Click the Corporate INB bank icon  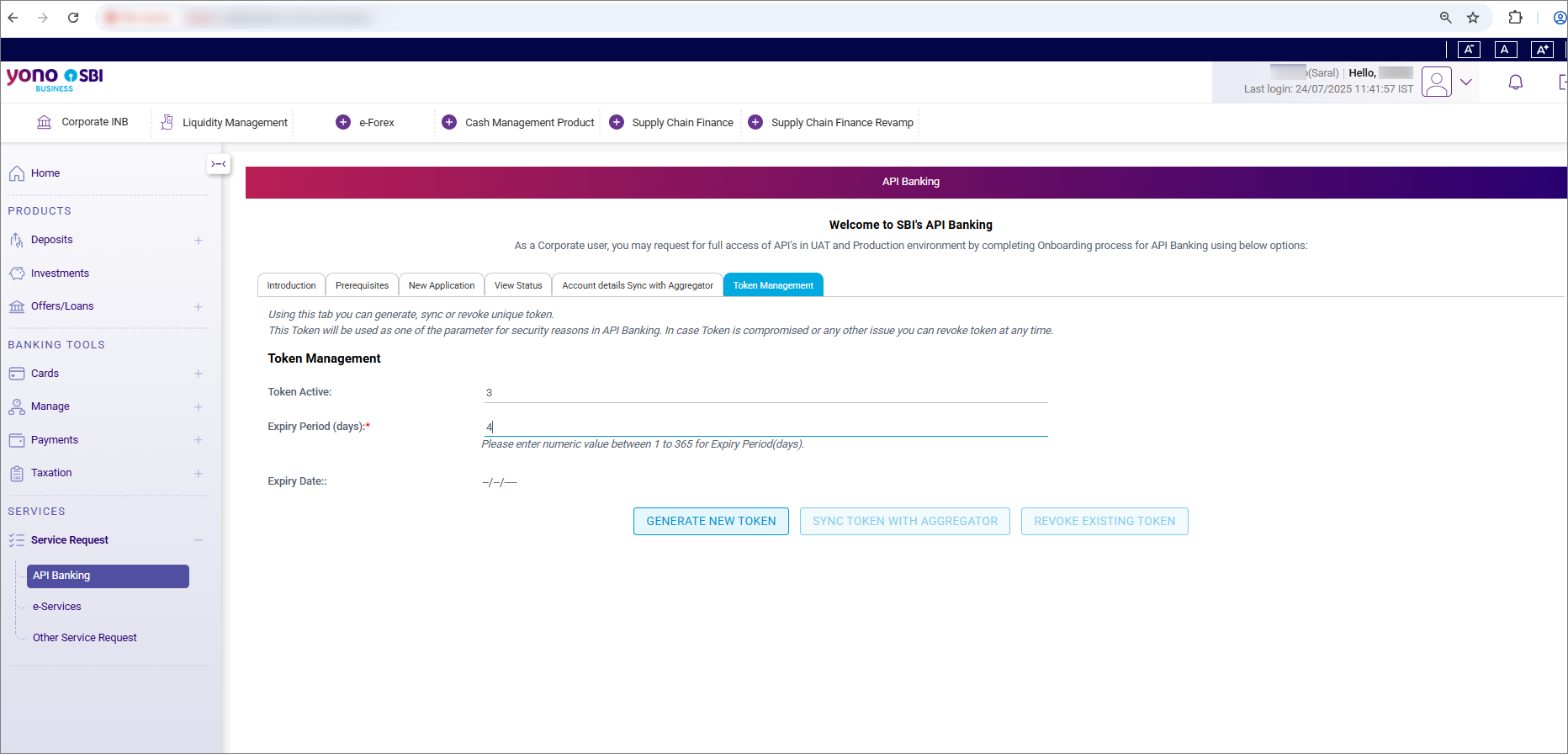coord(45,122)
